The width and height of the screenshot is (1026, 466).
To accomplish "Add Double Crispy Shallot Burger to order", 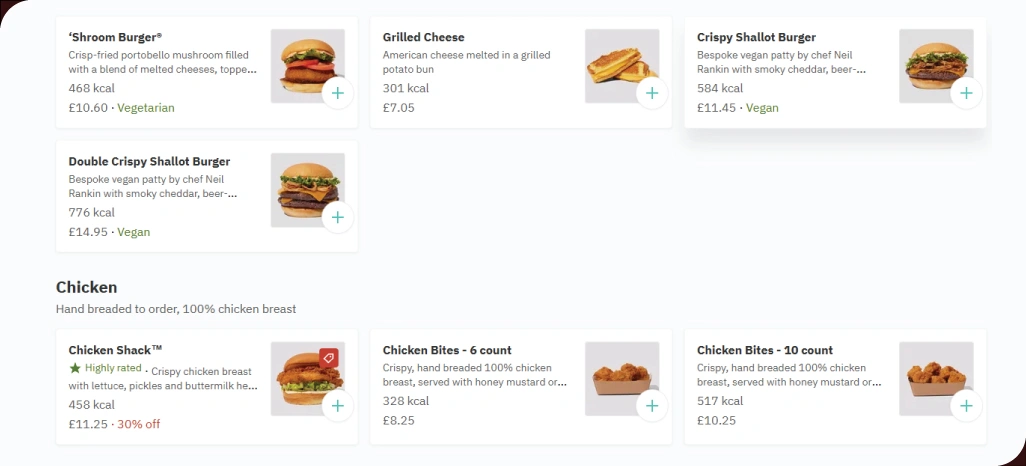I will coord(338,217).
